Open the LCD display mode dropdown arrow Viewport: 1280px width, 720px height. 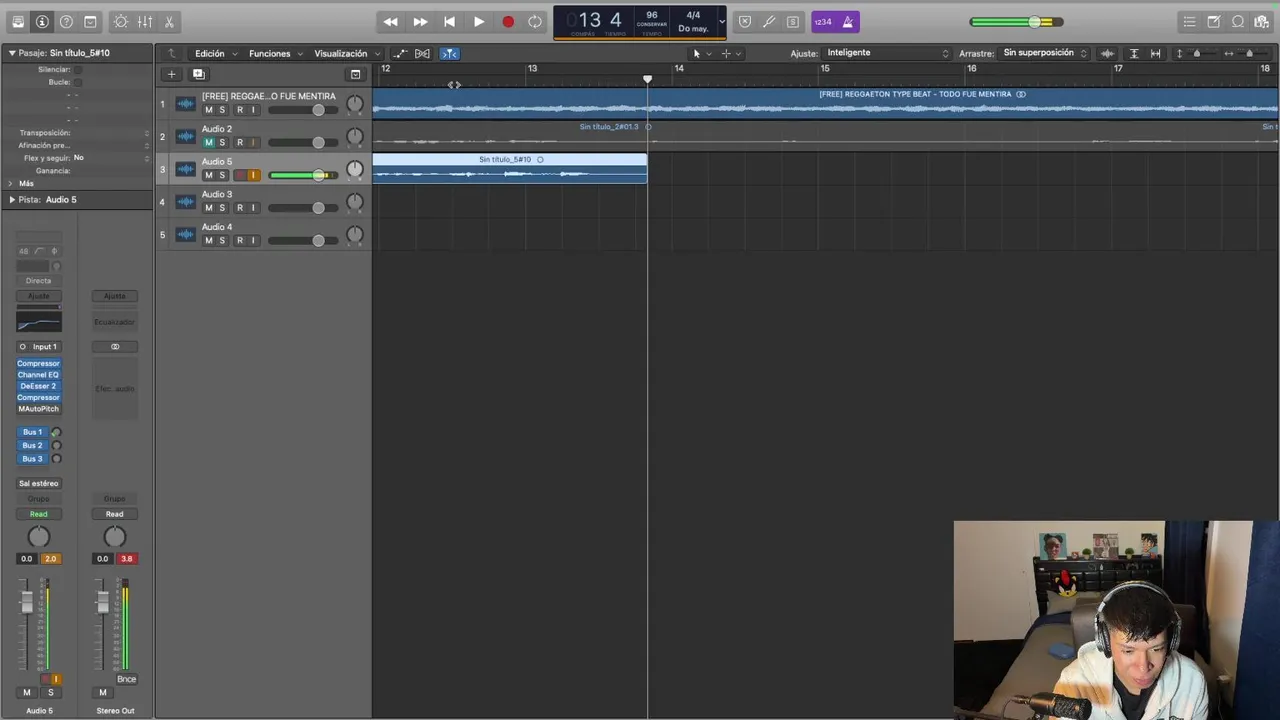pyautogui.click(x=721, y=22)
